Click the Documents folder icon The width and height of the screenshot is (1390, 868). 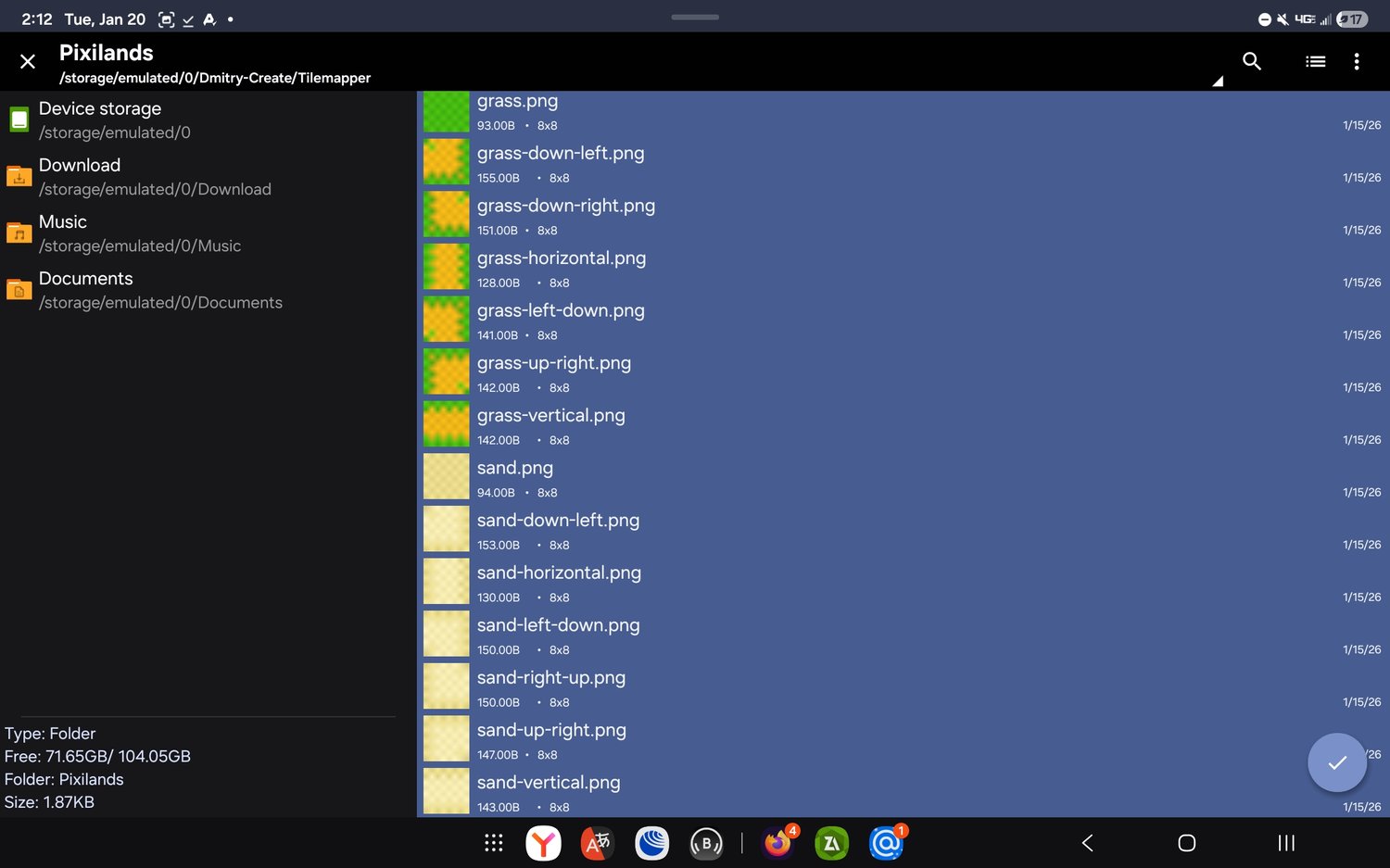[x=19, y=289]
